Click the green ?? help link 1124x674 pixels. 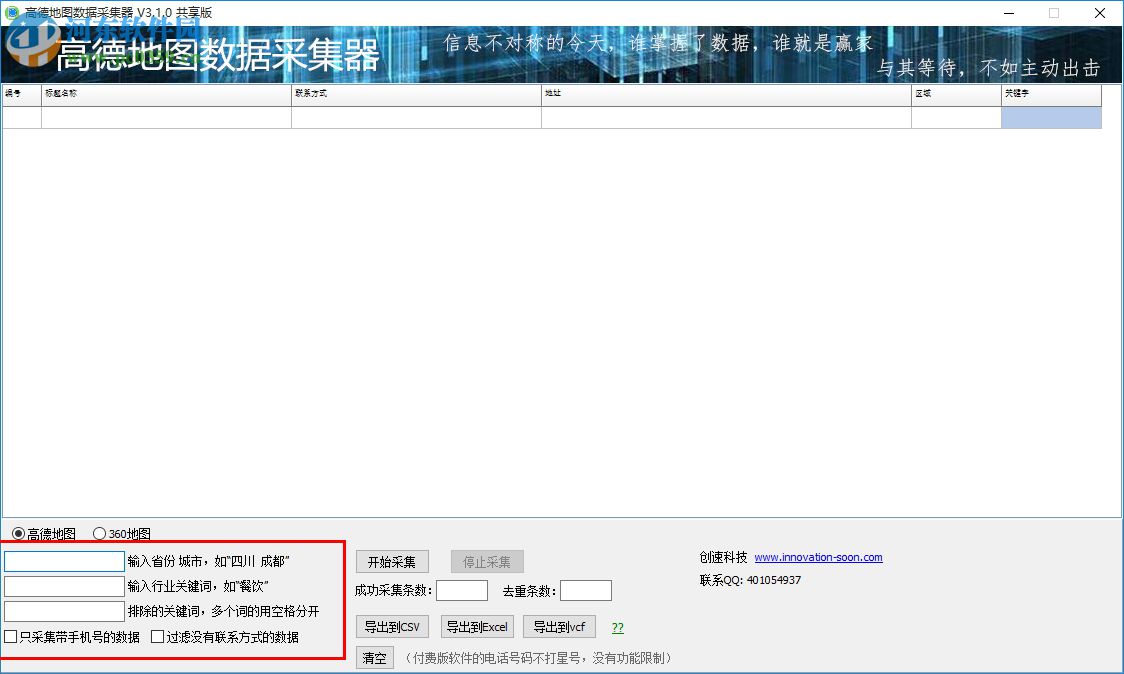pyautogui.click(x=617, y=626)
